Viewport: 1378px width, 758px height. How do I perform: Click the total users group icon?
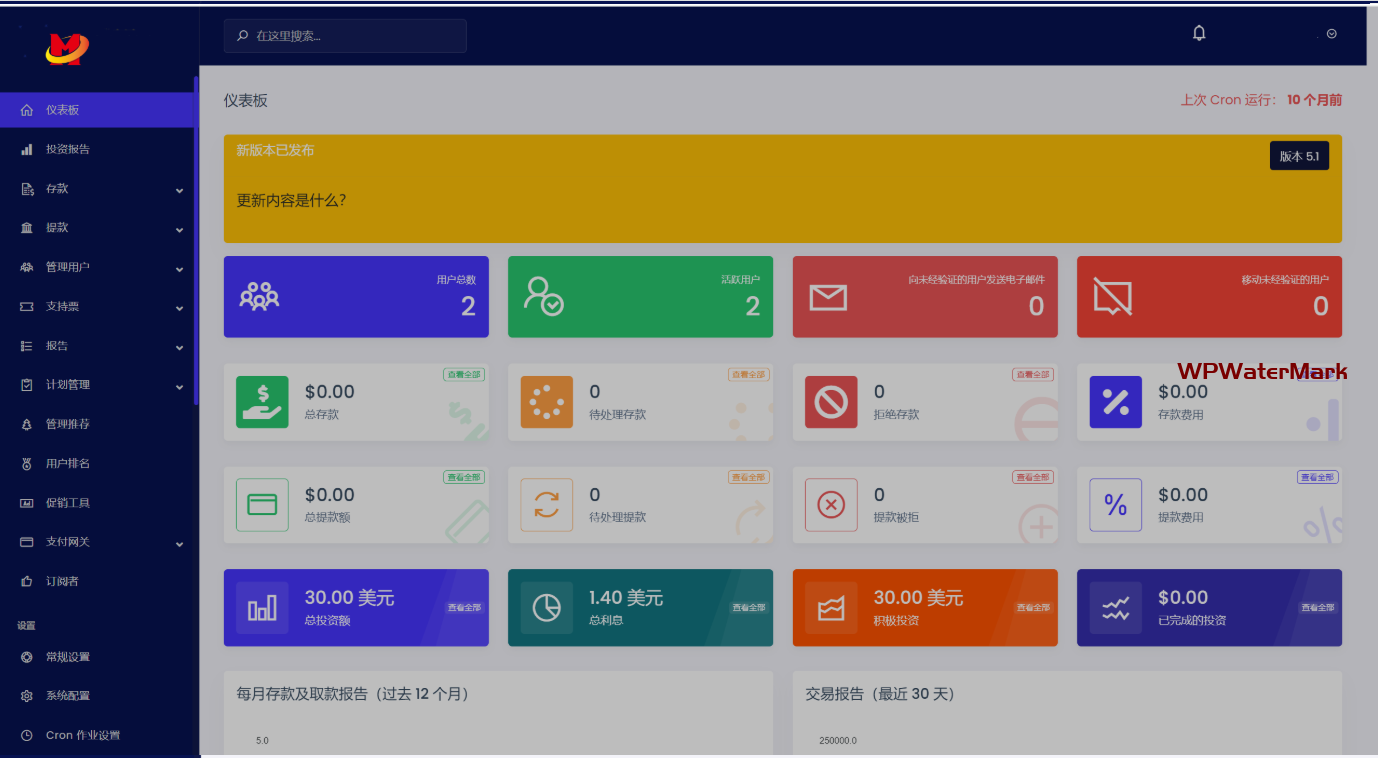pyautogui.click(x=259, y=296)
